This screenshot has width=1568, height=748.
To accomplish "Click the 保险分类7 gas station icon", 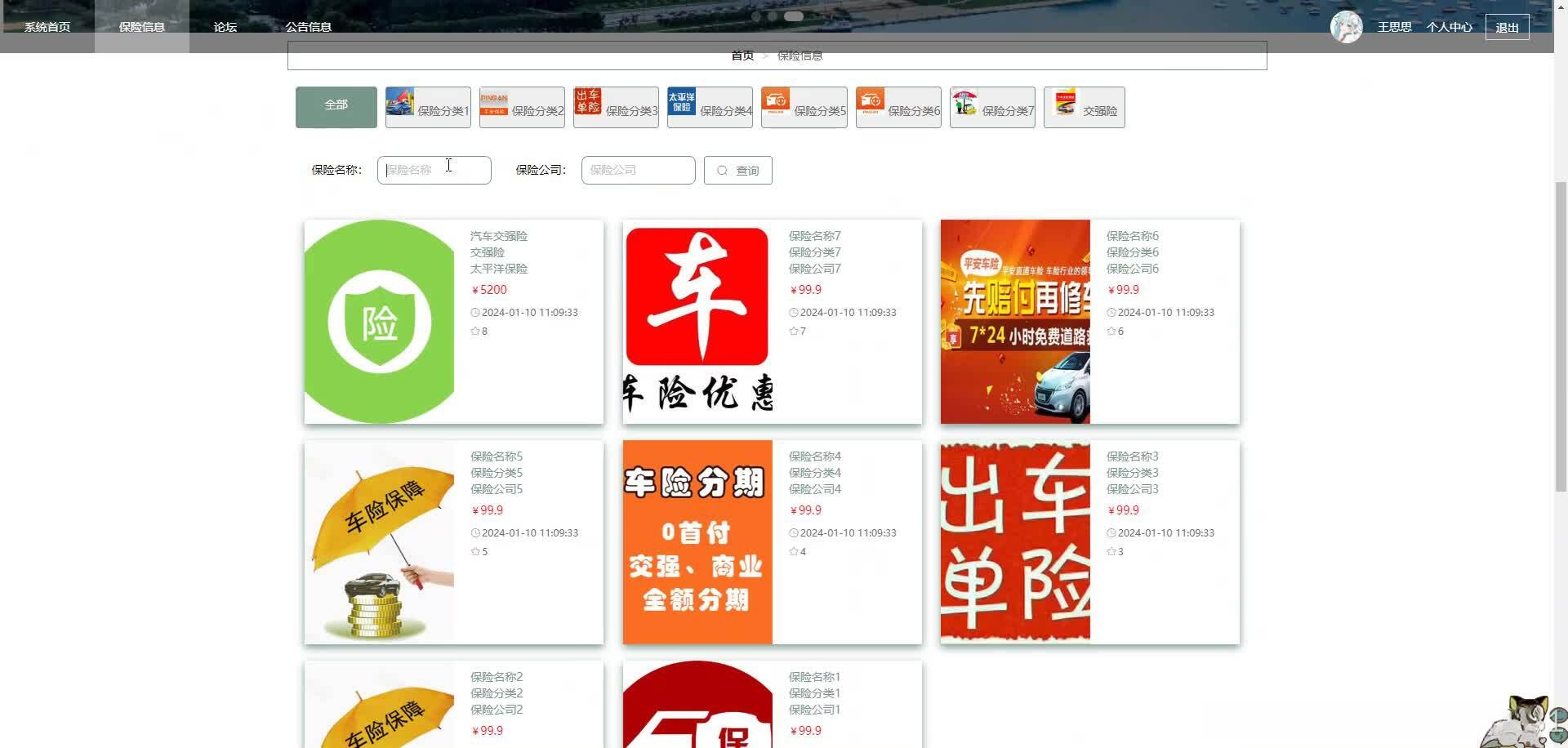I will (964, 105).
